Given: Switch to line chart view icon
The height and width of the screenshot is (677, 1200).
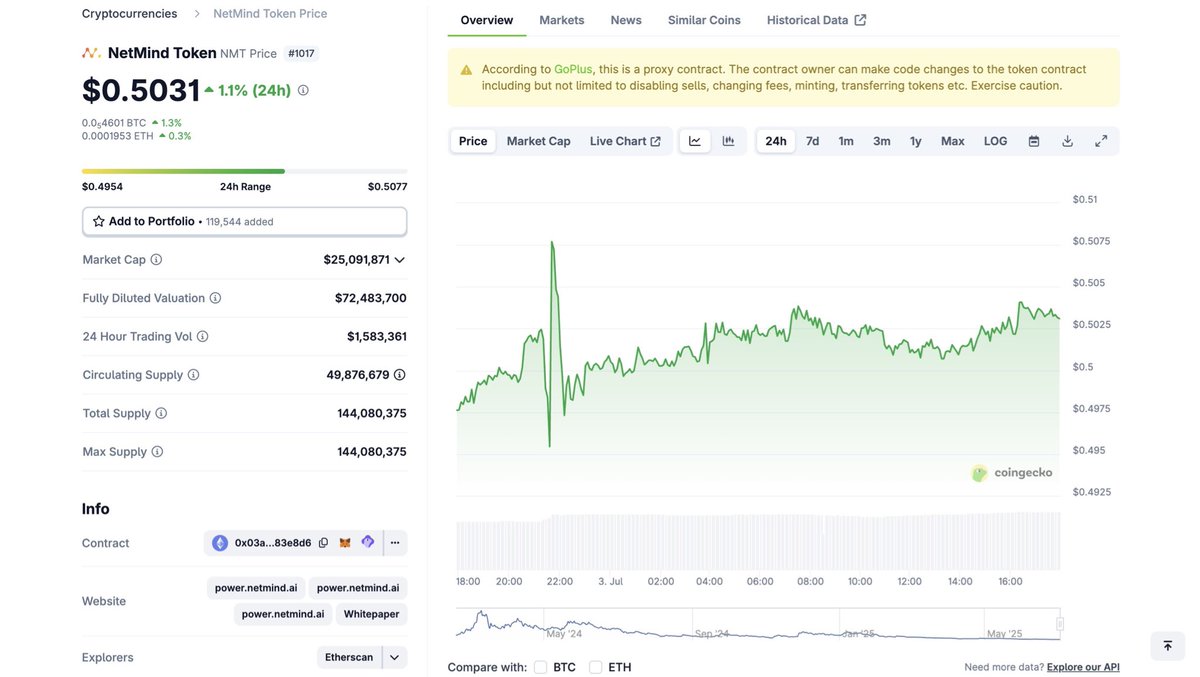Looking at the screenshot, I should coord(695,141).
